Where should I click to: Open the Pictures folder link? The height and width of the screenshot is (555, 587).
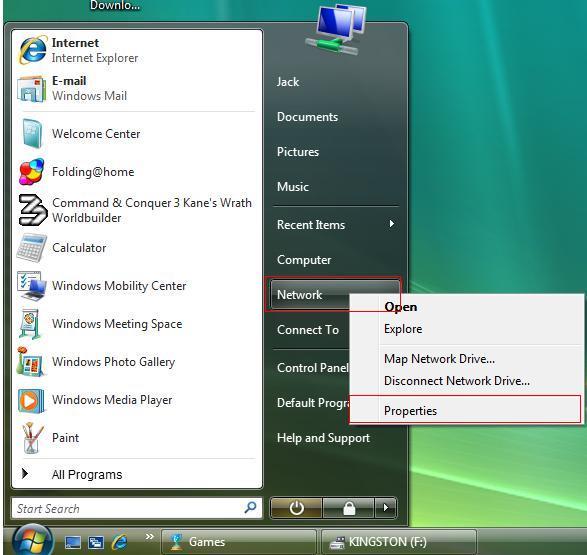[x=298, y=152]
